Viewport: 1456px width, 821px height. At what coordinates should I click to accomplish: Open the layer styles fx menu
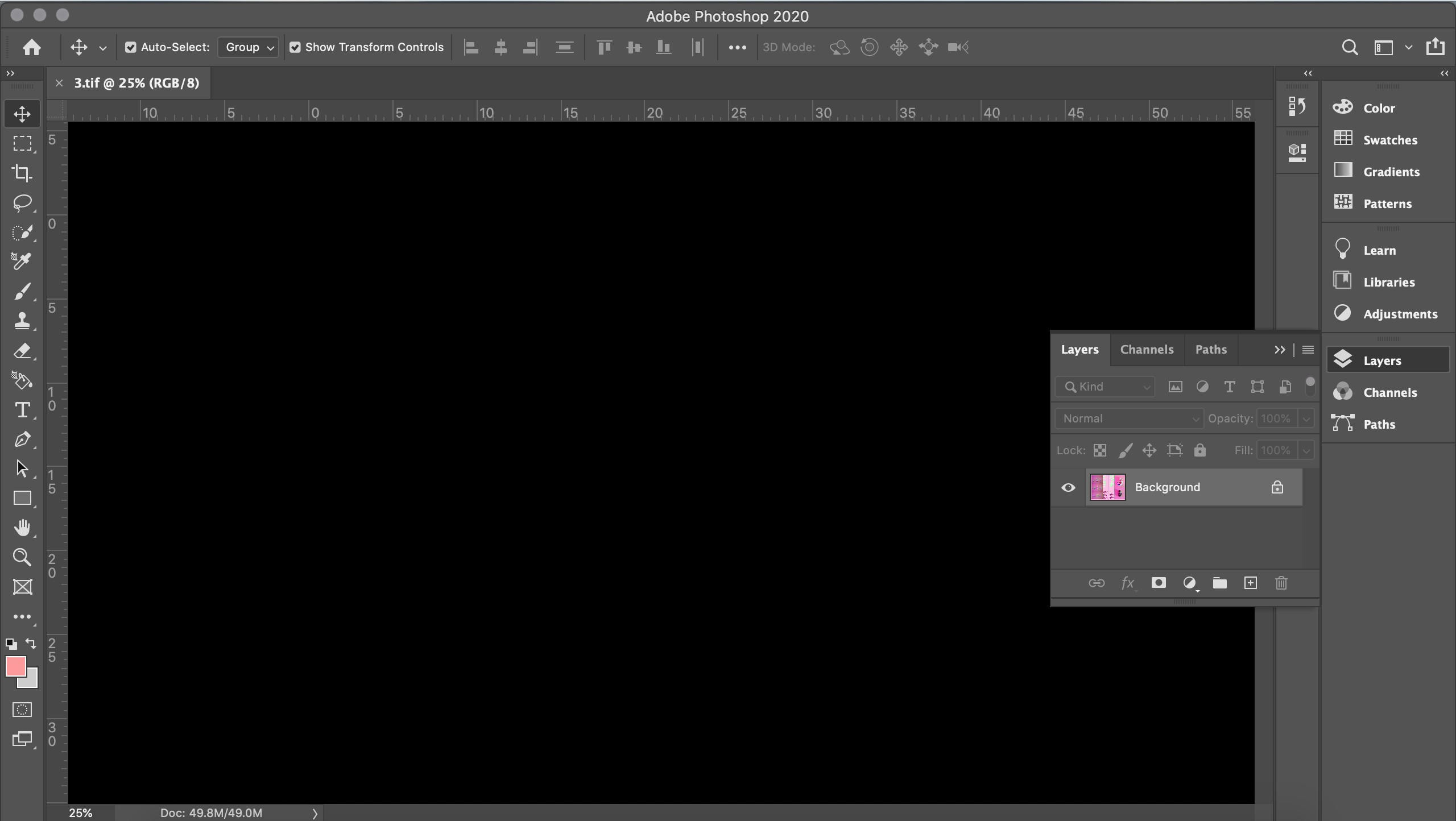pos(1127,583)
